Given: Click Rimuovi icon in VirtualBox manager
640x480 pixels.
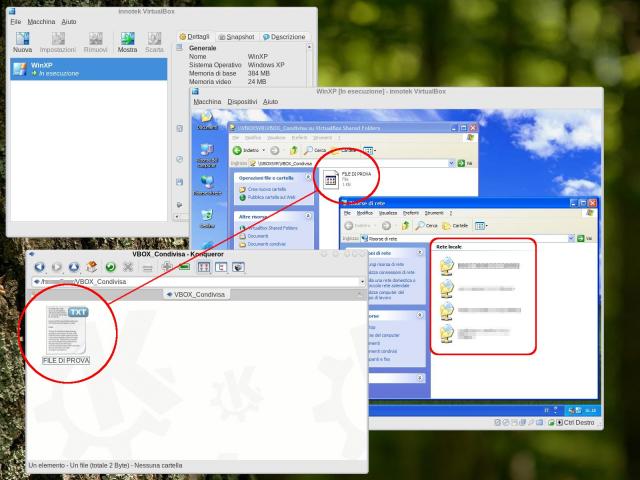Looking at the screenshot, I should coord(95,42).
